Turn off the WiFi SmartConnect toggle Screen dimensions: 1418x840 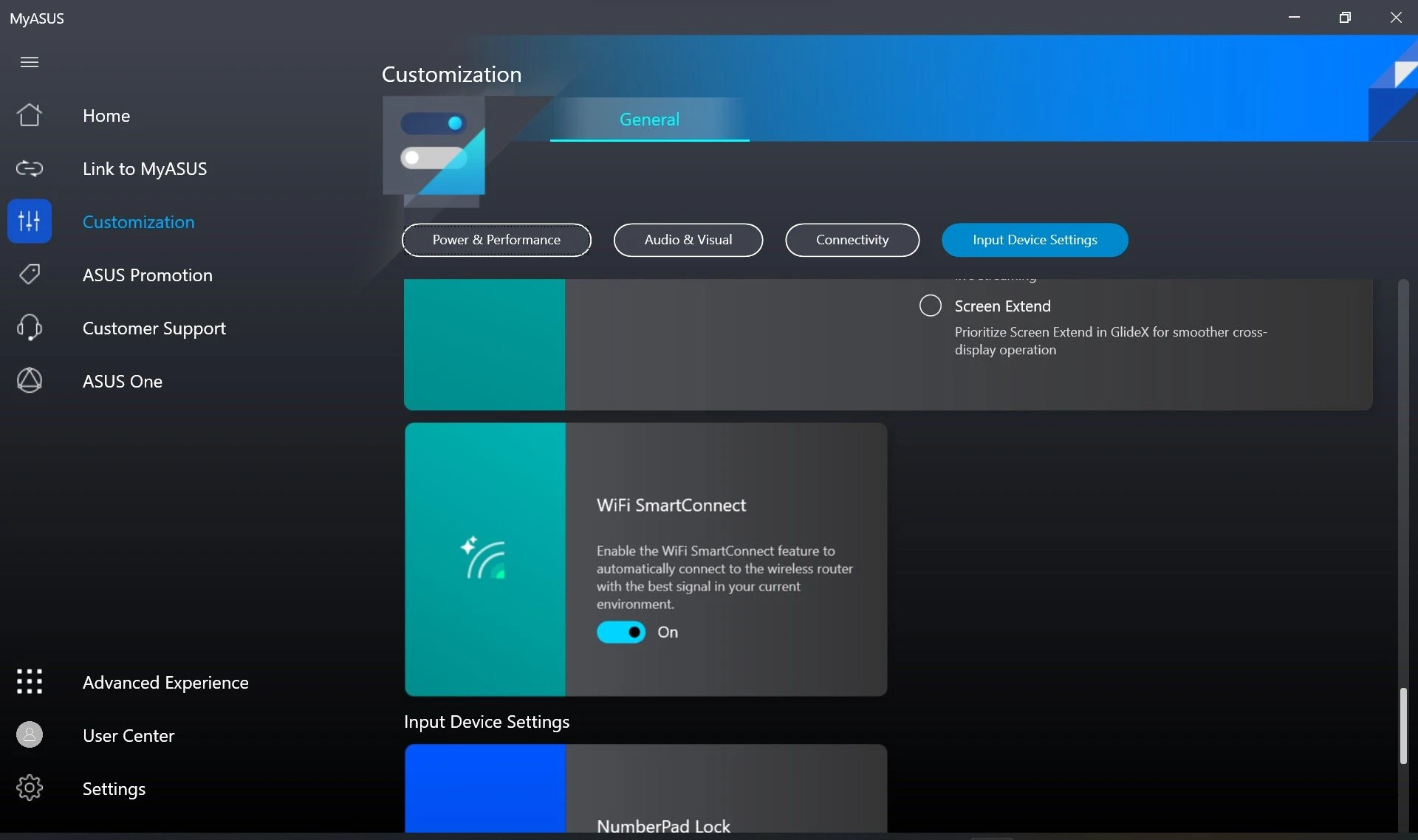point(621,633)
